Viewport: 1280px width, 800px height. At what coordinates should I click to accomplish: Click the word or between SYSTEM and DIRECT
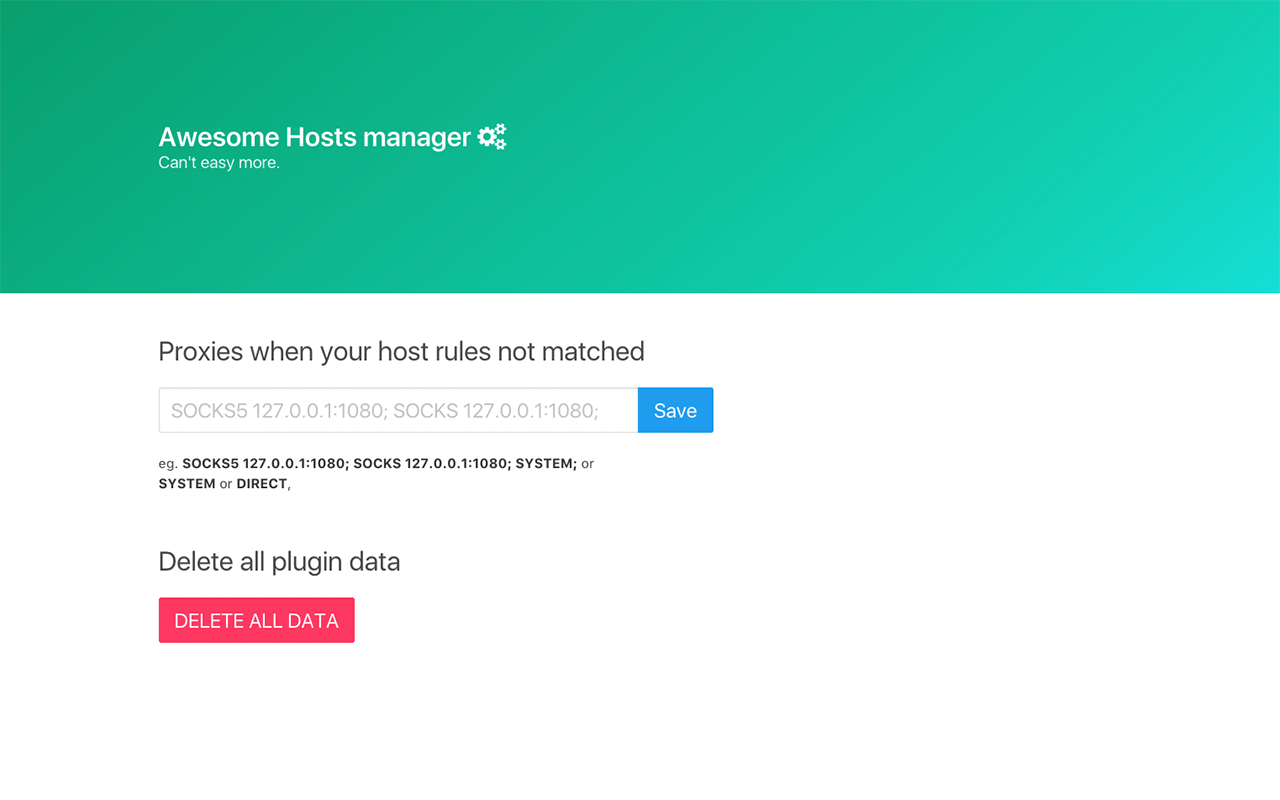tap(225, 483)
